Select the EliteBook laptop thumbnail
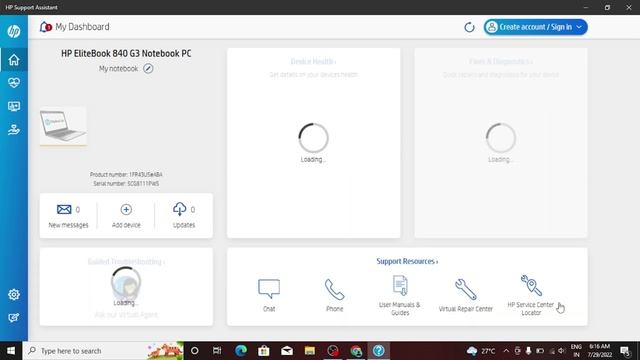The image size is (640, 360). pos(63,126)
